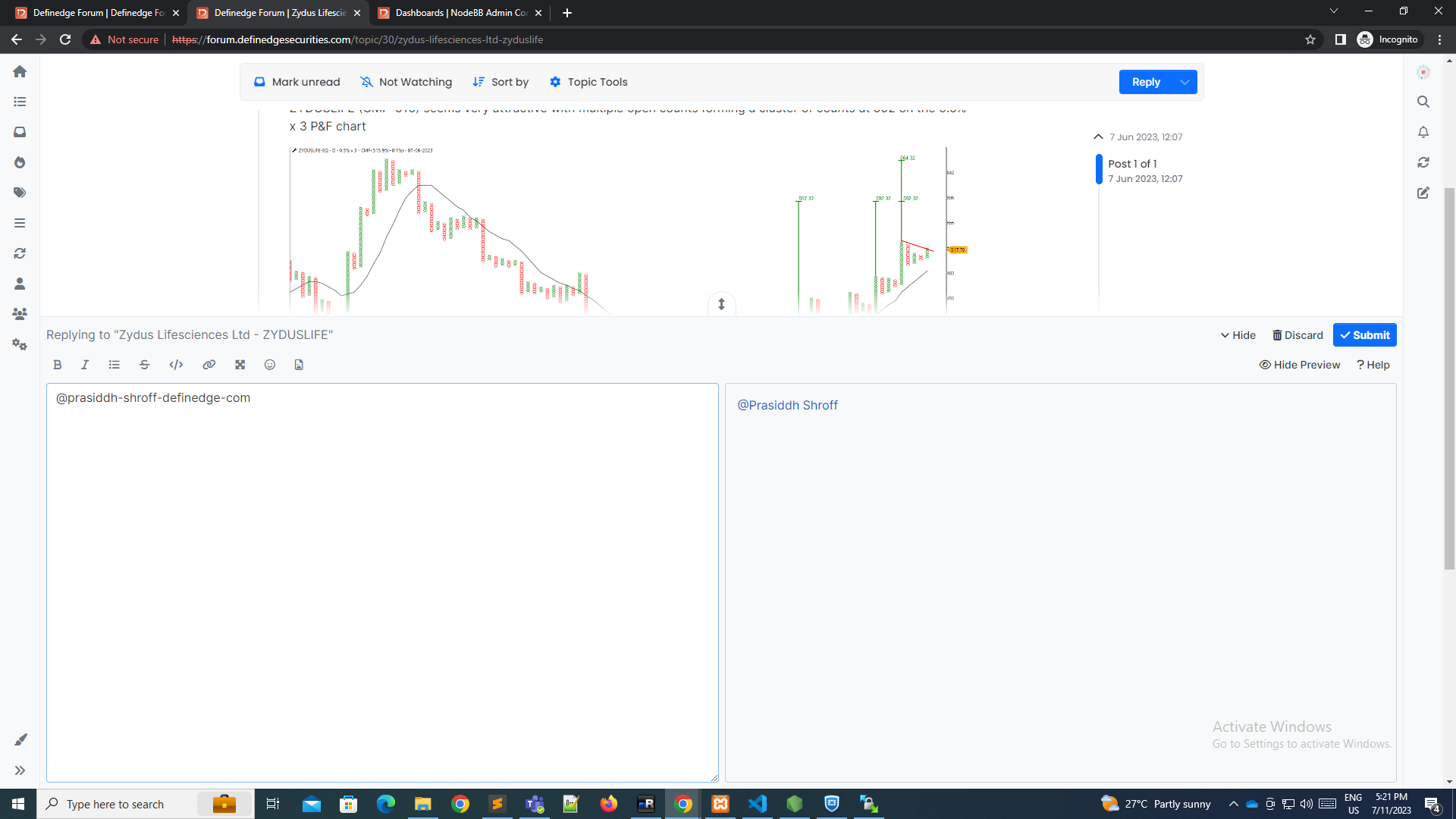1456x819 pixels.
Task: Open Topic Tools menu
Action: 588,82
